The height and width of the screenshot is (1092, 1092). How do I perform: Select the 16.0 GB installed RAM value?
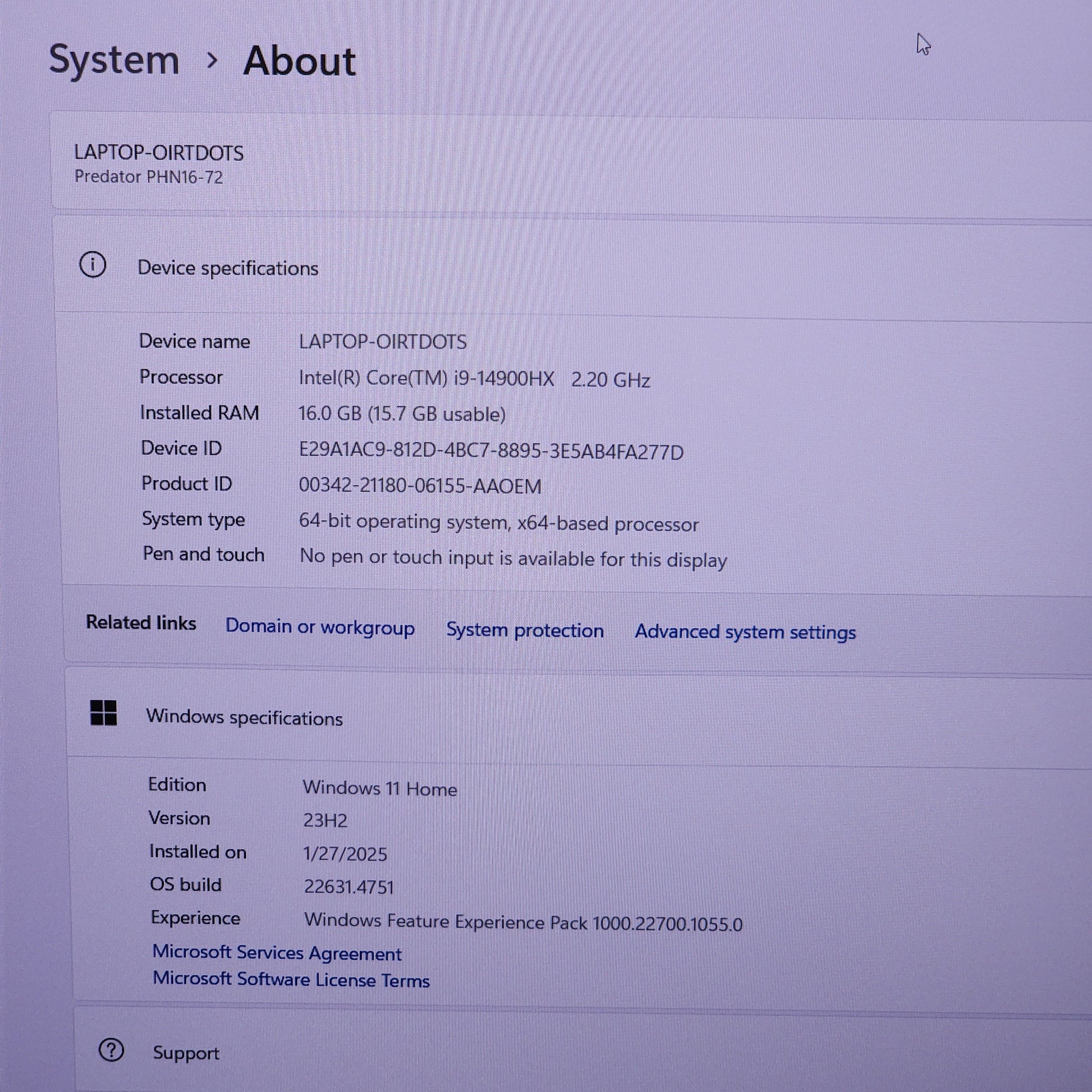pyautogui.click(x=402, y=414)
